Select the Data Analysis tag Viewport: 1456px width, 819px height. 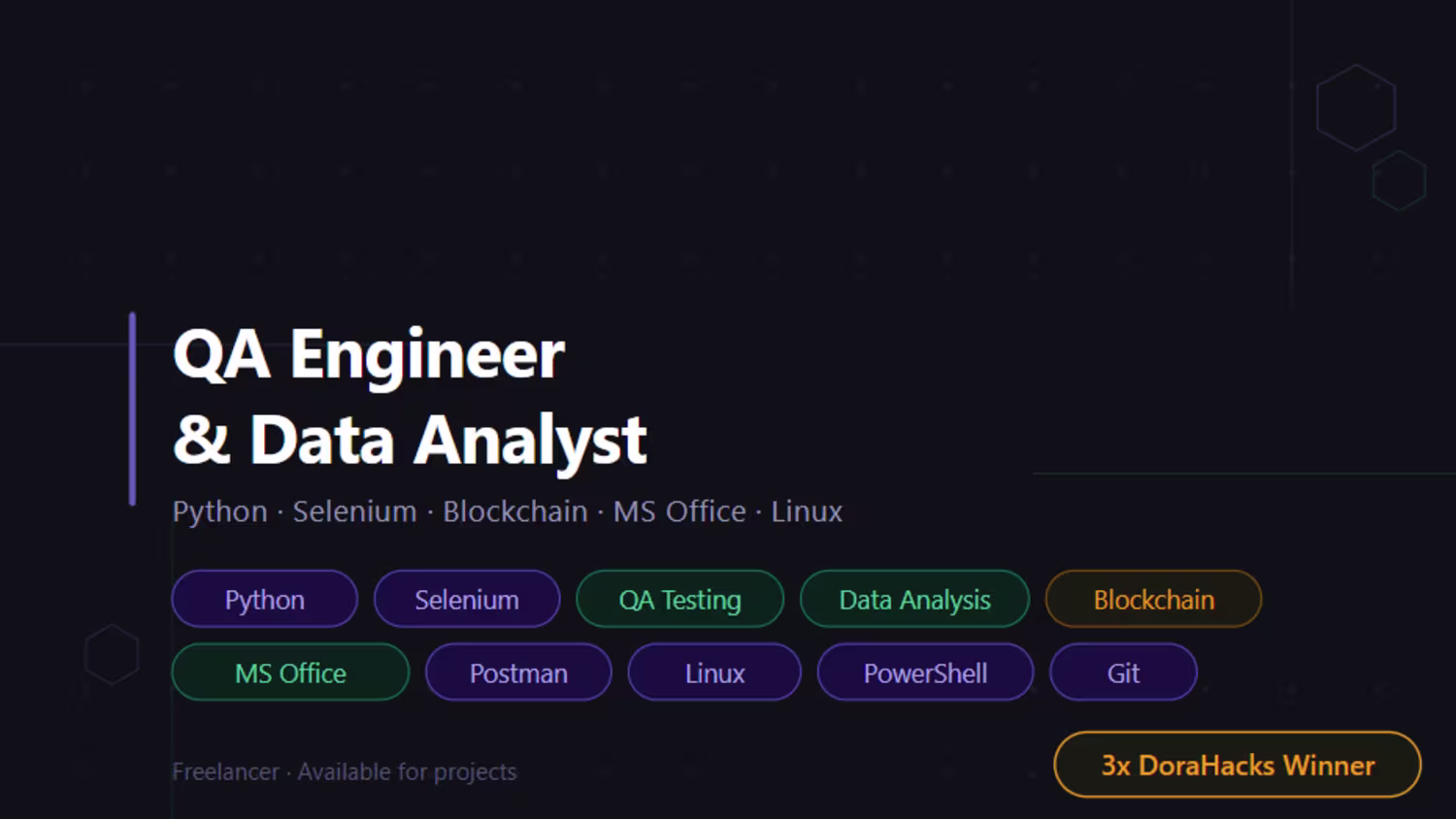(x=914, y=600)
